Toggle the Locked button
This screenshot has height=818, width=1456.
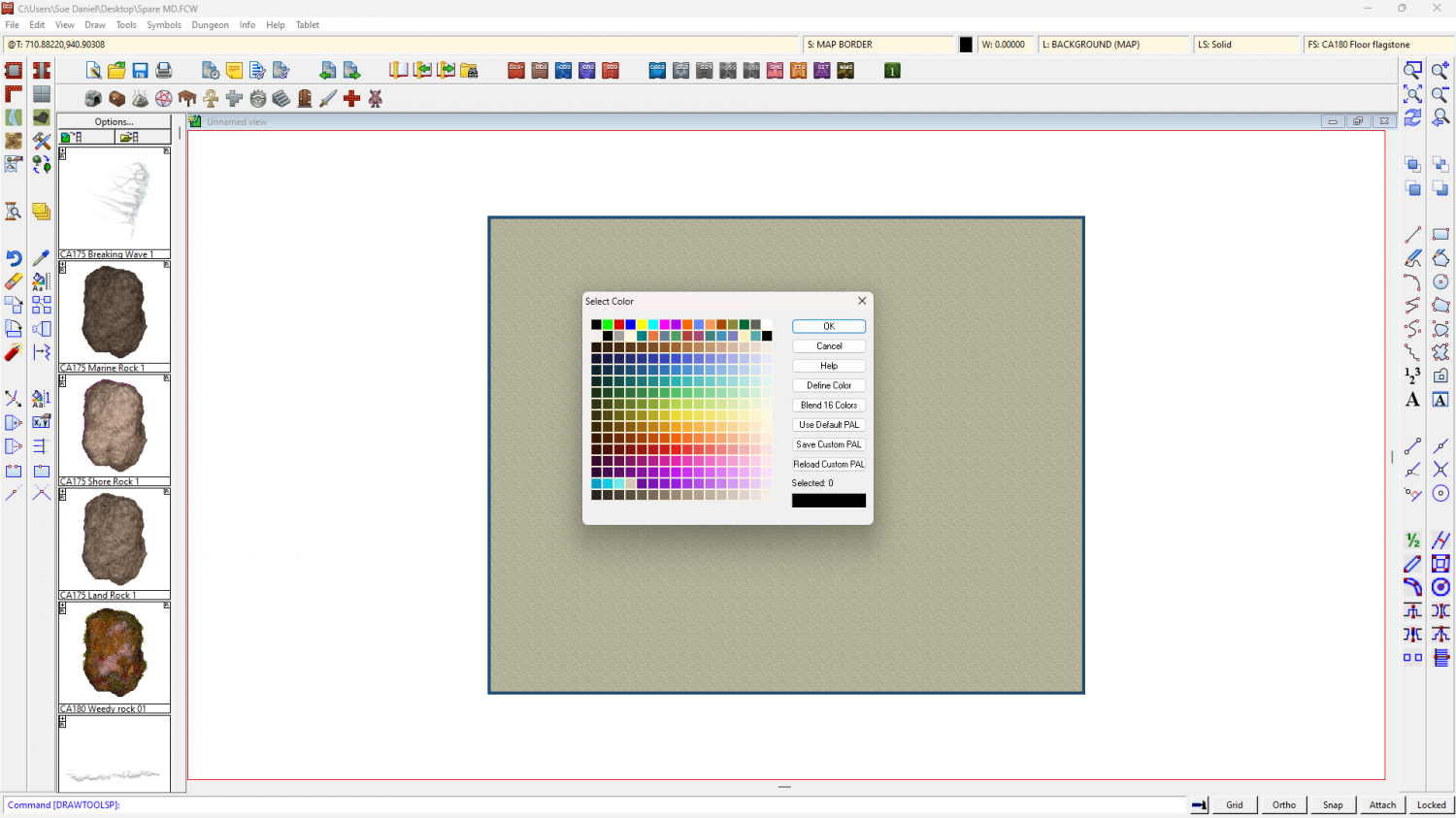coord(1431,804)
